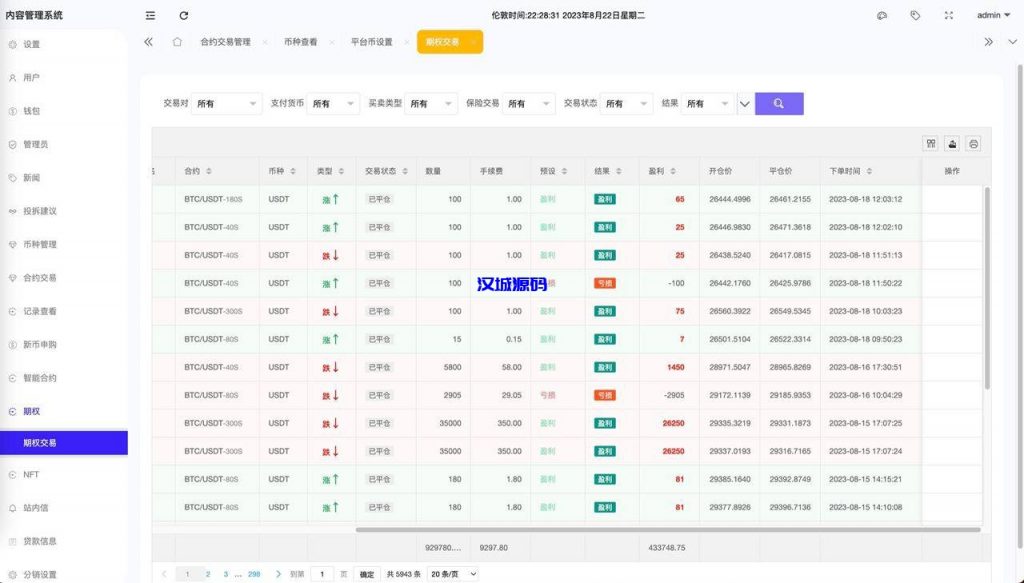Click the print icon above the table

tap(971, 144)
